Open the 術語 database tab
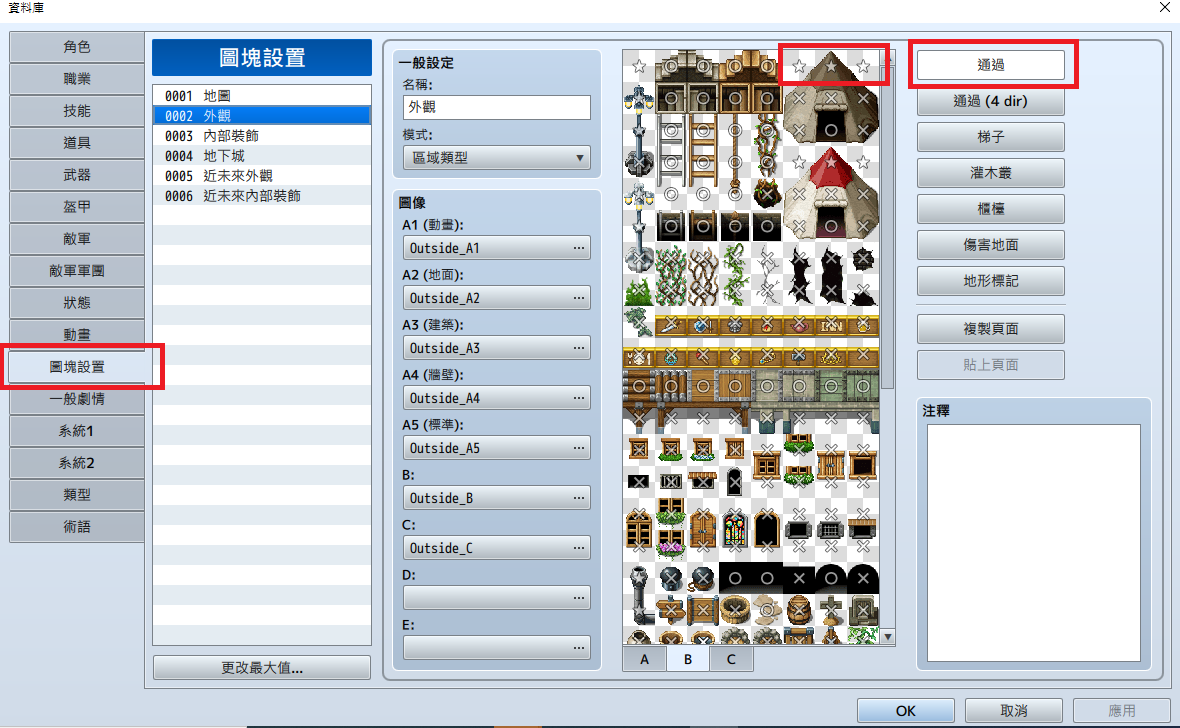Image resolution: width=1180 pixels, height=728 pixels. click(77, 526)
